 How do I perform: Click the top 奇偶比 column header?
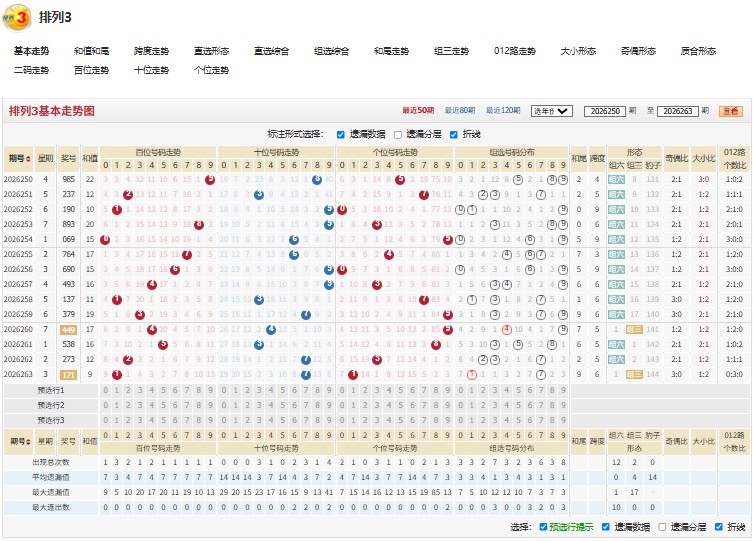click(676, 158)
